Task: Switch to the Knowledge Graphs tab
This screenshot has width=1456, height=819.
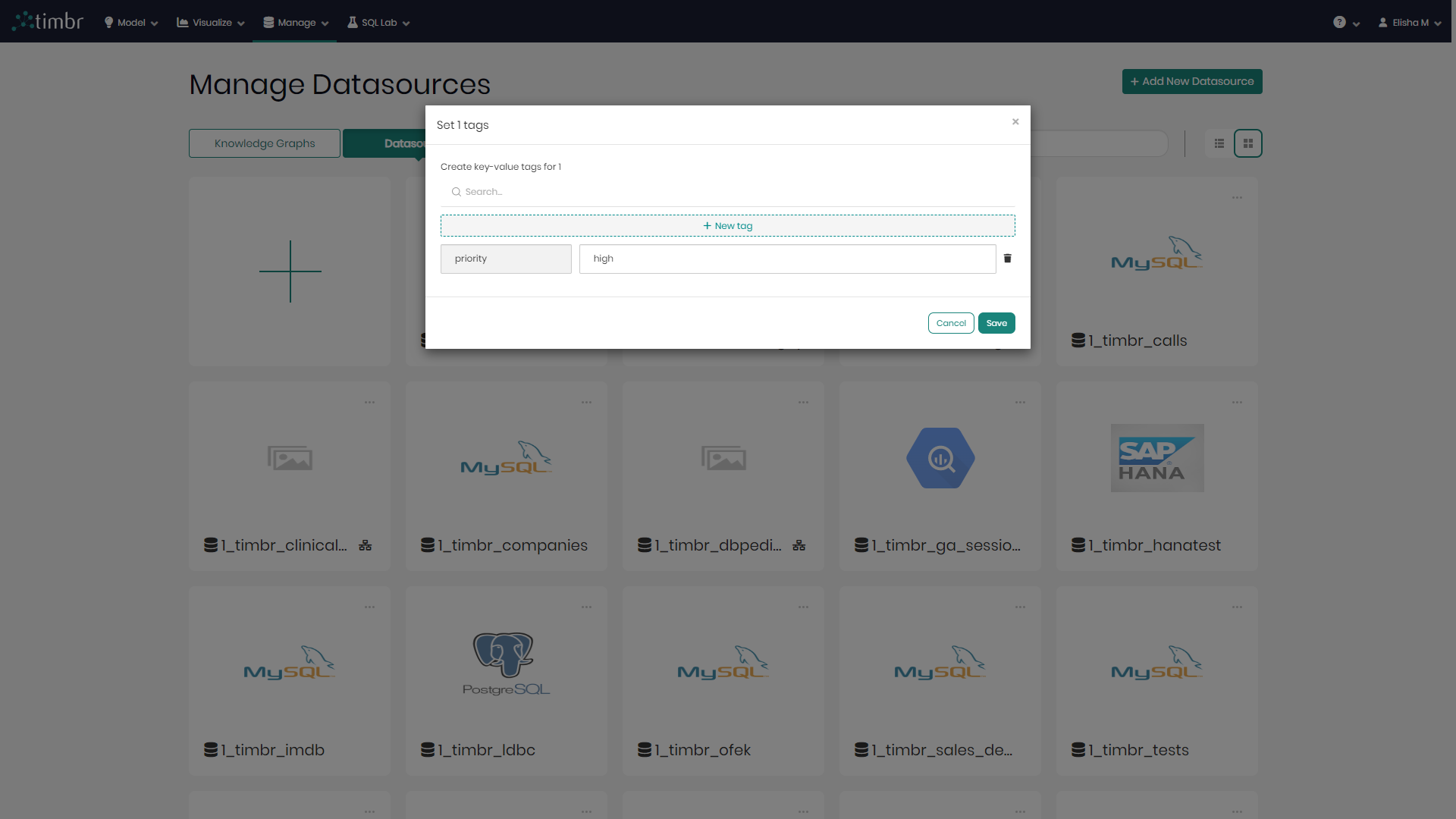Action: 264,143
